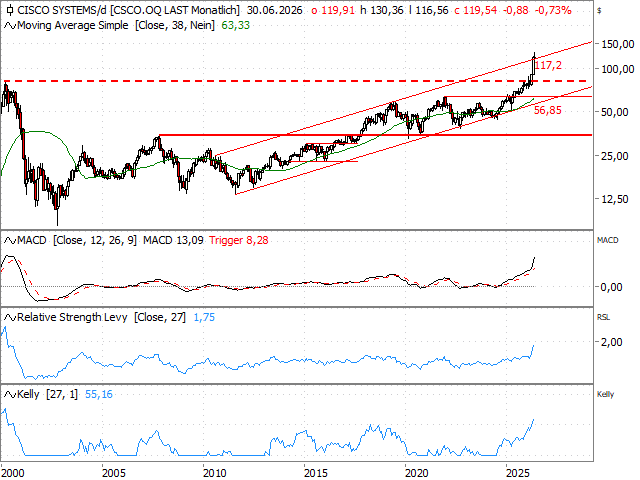
Task: Click the 2025 time axis label
Action: click(518, 473)
